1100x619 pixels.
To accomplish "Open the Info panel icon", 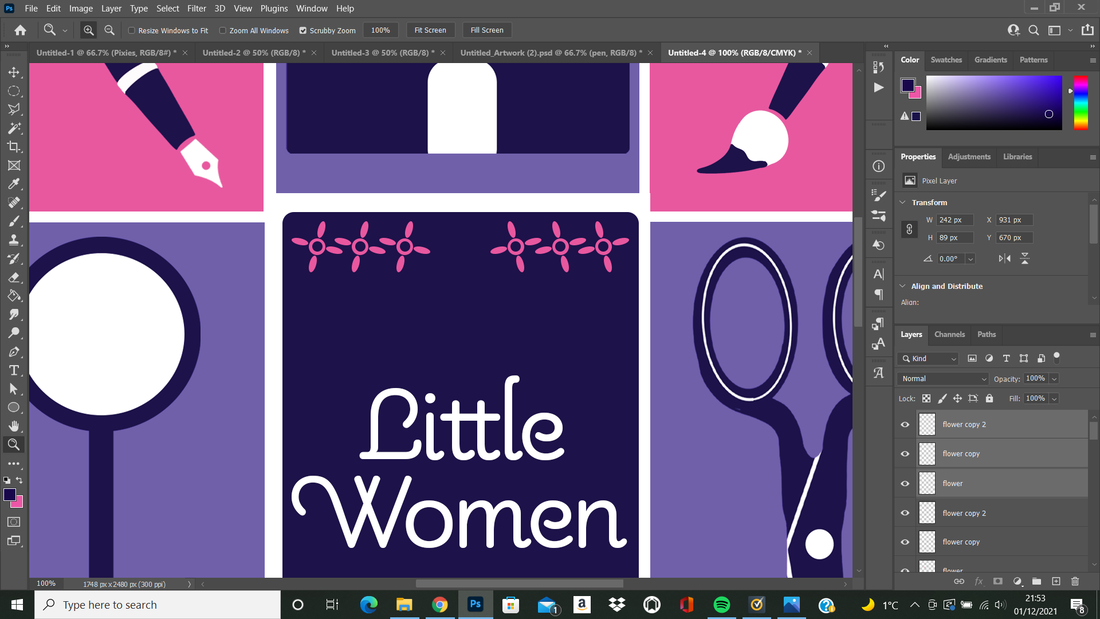I will pos(878,166).
